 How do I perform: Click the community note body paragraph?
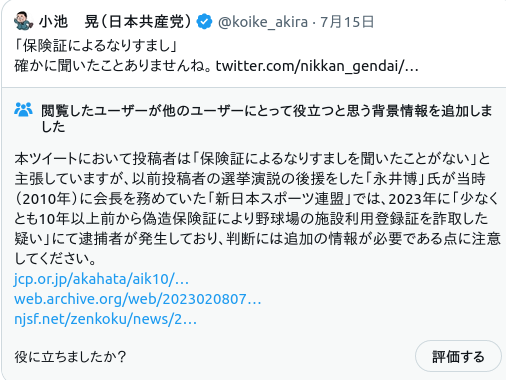(257, 208)
